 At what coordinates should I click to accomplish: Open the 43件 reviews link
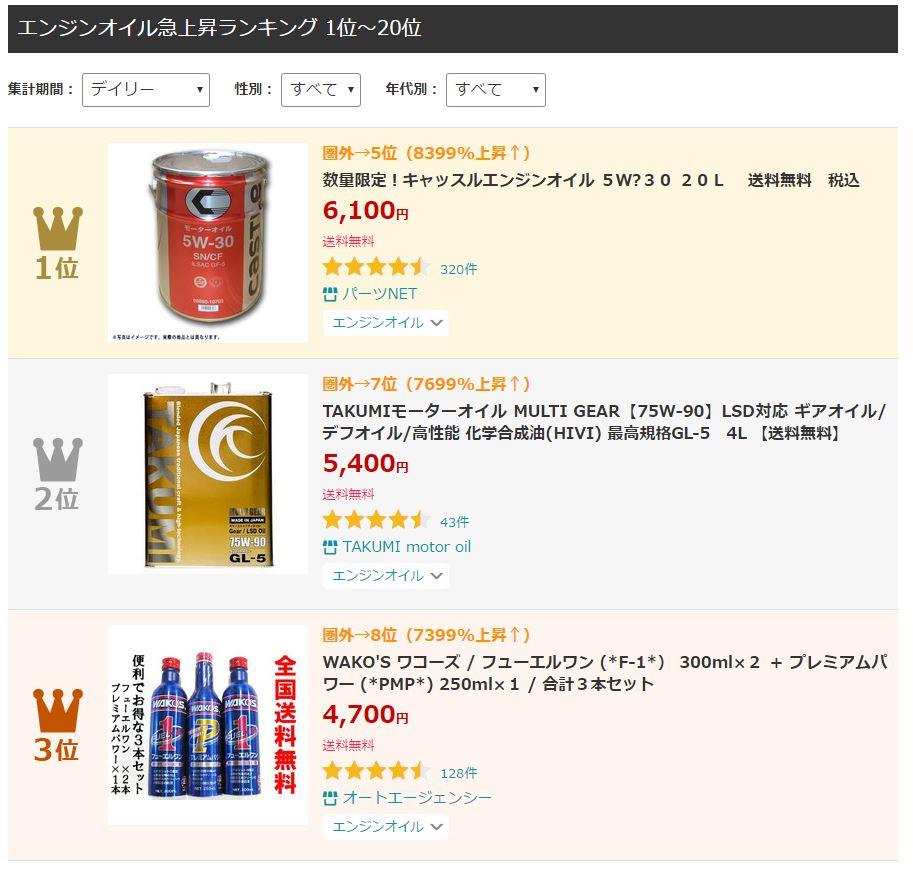pos(455,522)
